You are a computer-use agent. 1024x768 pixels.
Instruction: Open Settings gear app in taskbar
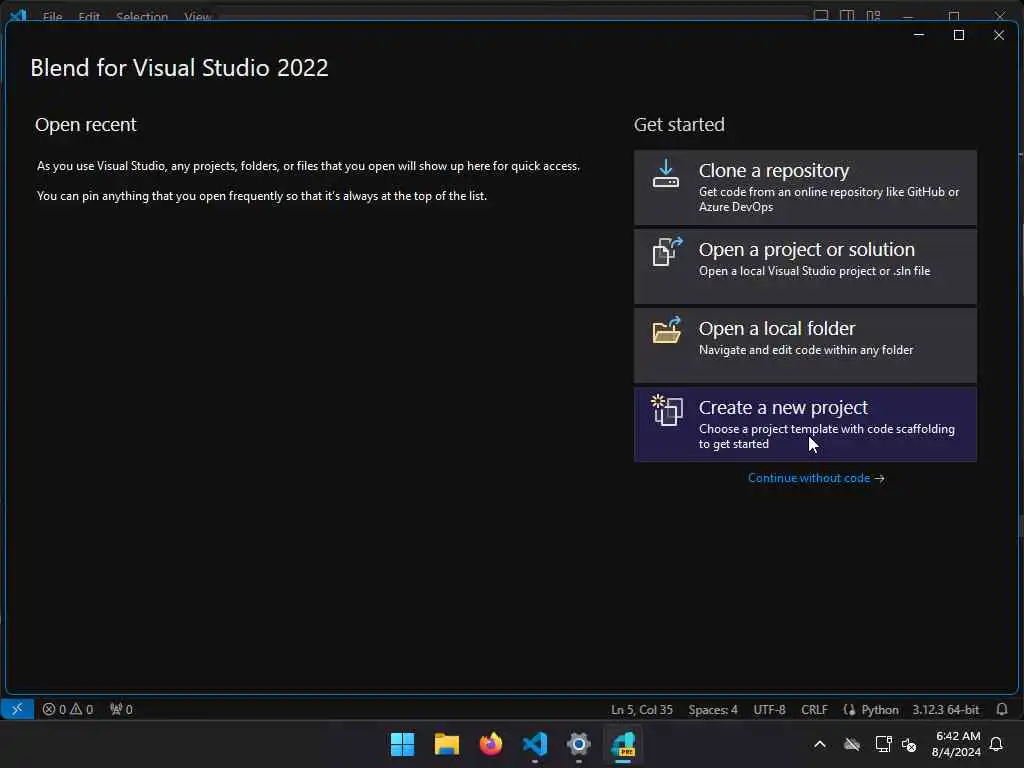pyautogui.click(x=579, y=744)
